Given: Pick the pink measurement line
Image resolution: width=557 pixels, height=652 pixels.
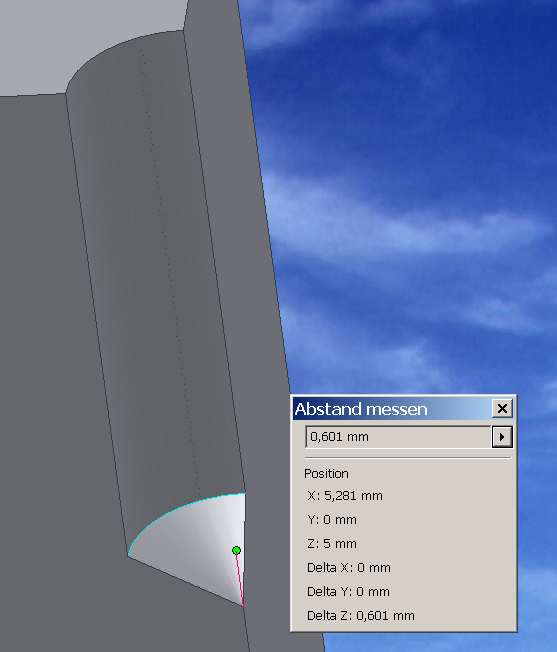Looking at the screenshot, I should pos(240,580).
